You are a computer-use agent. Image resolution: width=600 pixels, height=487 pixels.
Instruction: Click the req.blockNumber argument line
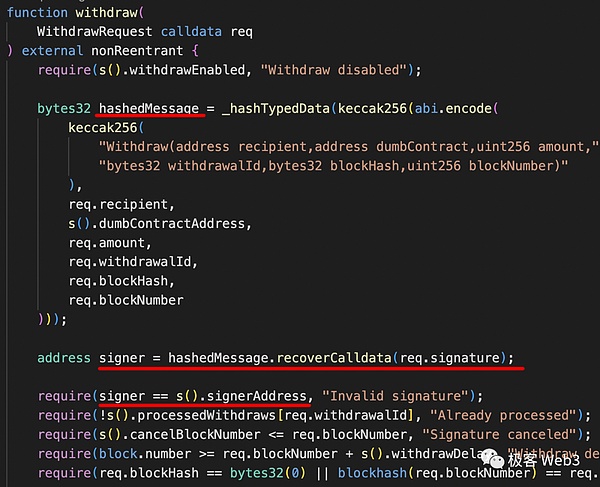126,301
